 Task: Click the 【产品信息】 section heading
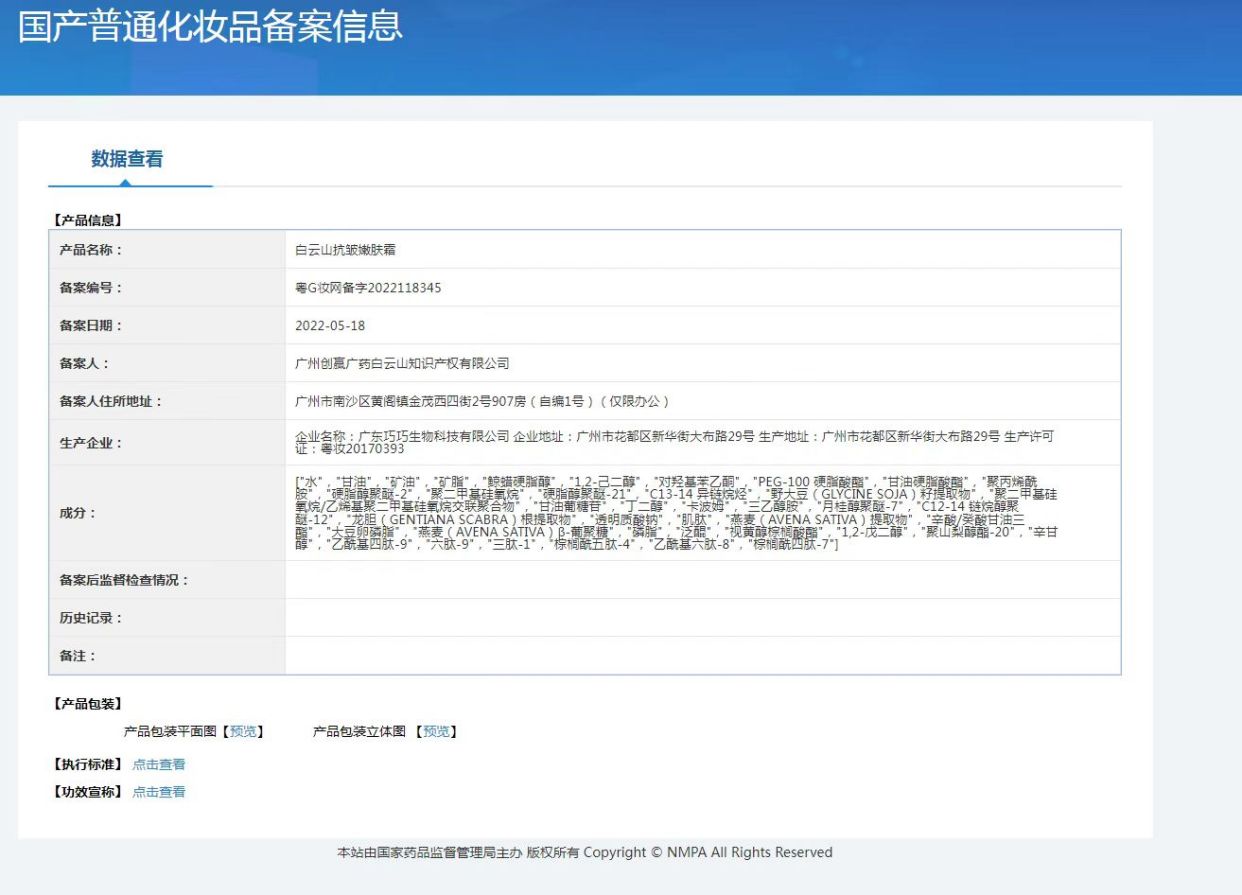coord(86,220)
